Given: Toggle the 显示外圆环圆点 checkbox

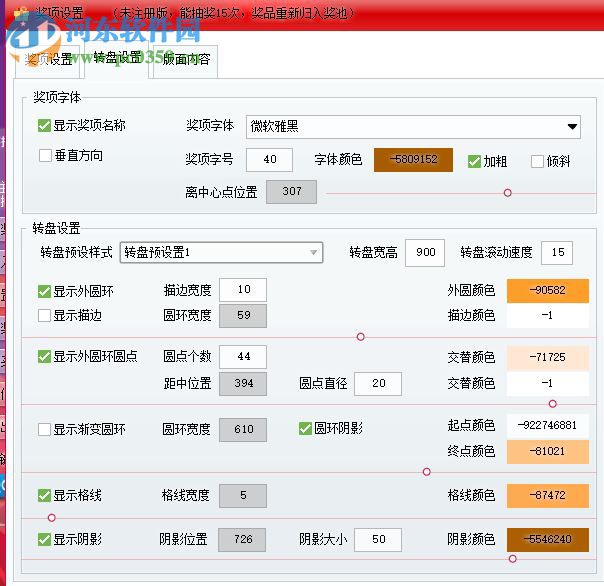Looking at the screenshot, I should tap(44, 356).
